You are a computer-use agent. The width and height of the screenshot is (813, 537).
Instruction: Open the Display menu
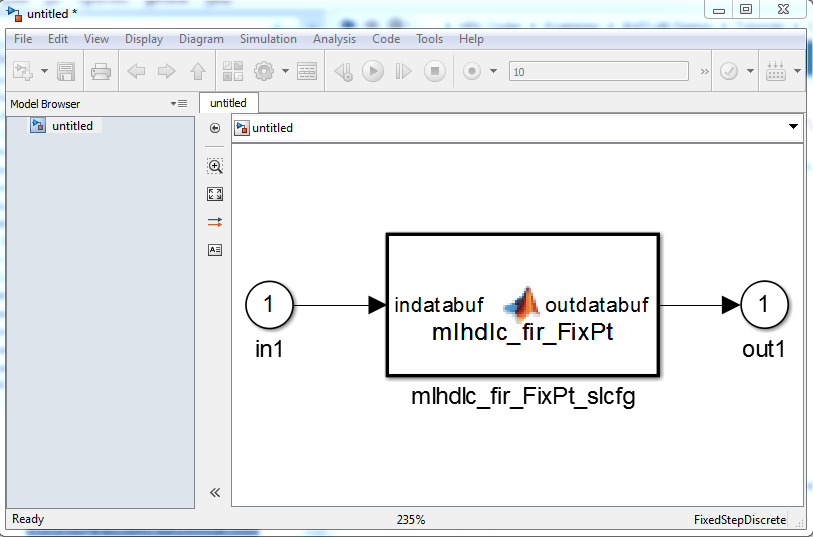click(x=144, y=39)
